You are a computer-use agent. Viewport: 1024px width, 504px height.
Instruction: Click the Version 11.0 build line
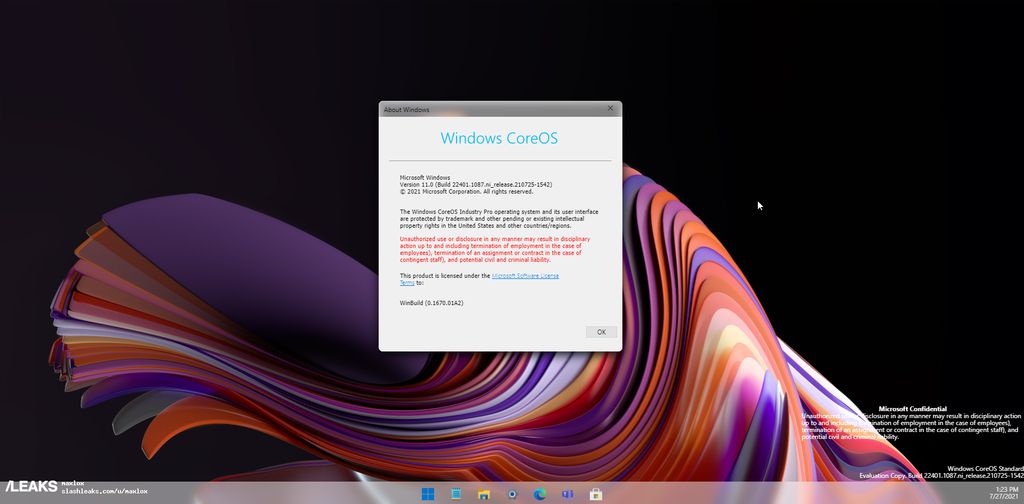coord(476,185)
